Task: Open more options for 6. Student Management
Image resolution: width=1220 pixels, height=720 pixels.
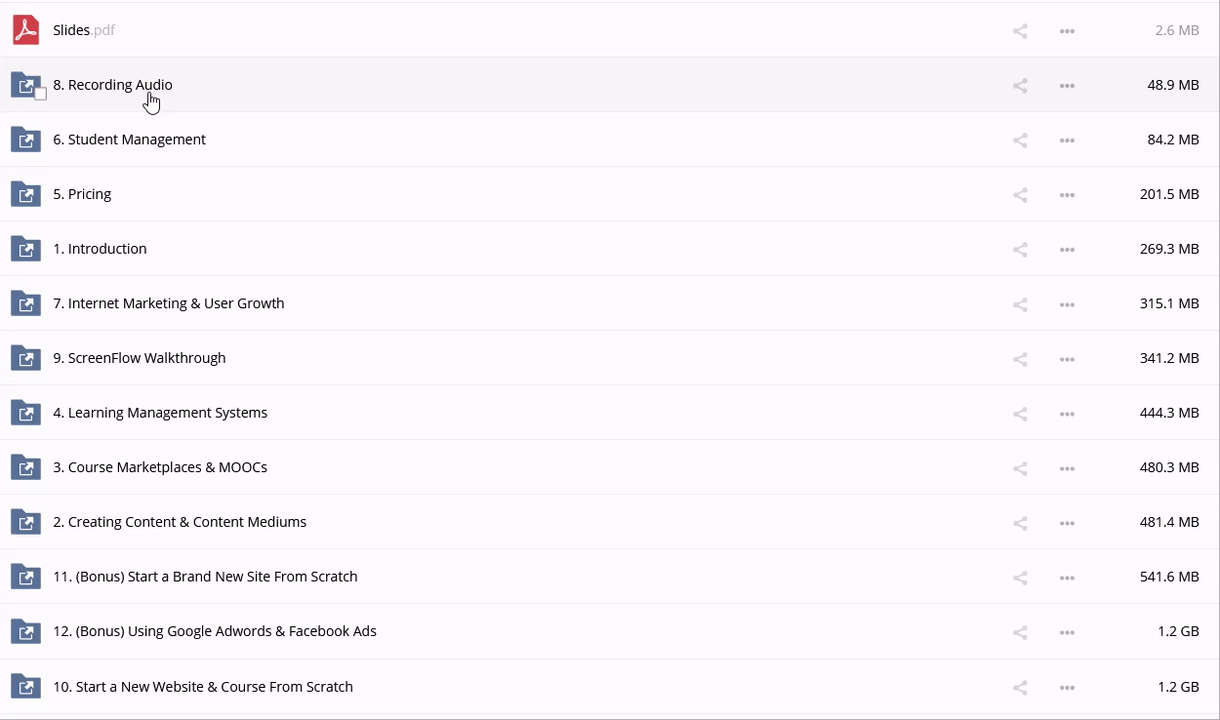Action: (x=1067, y=141)
